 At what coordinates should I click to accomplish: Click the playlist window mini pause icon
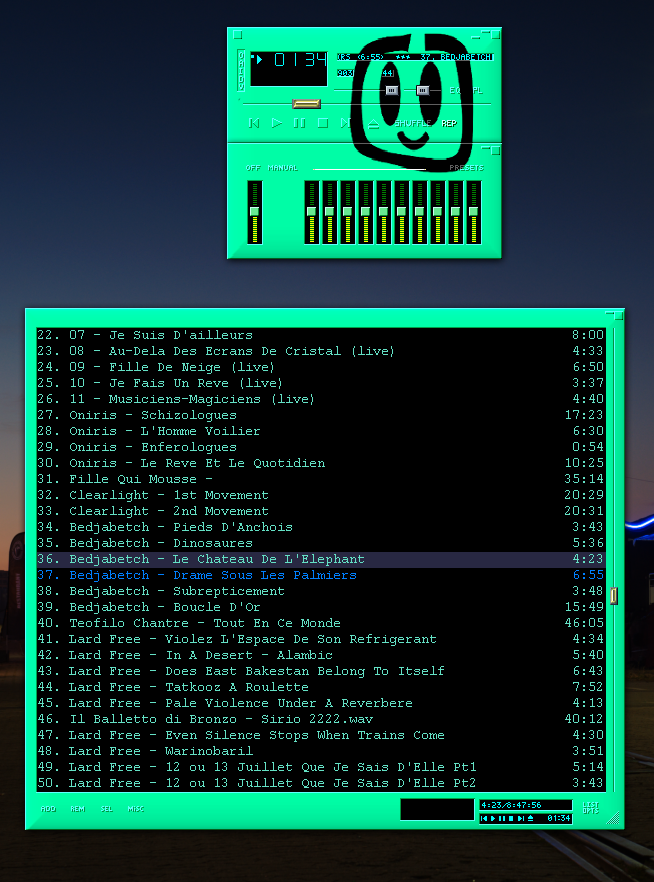[502, 818]
